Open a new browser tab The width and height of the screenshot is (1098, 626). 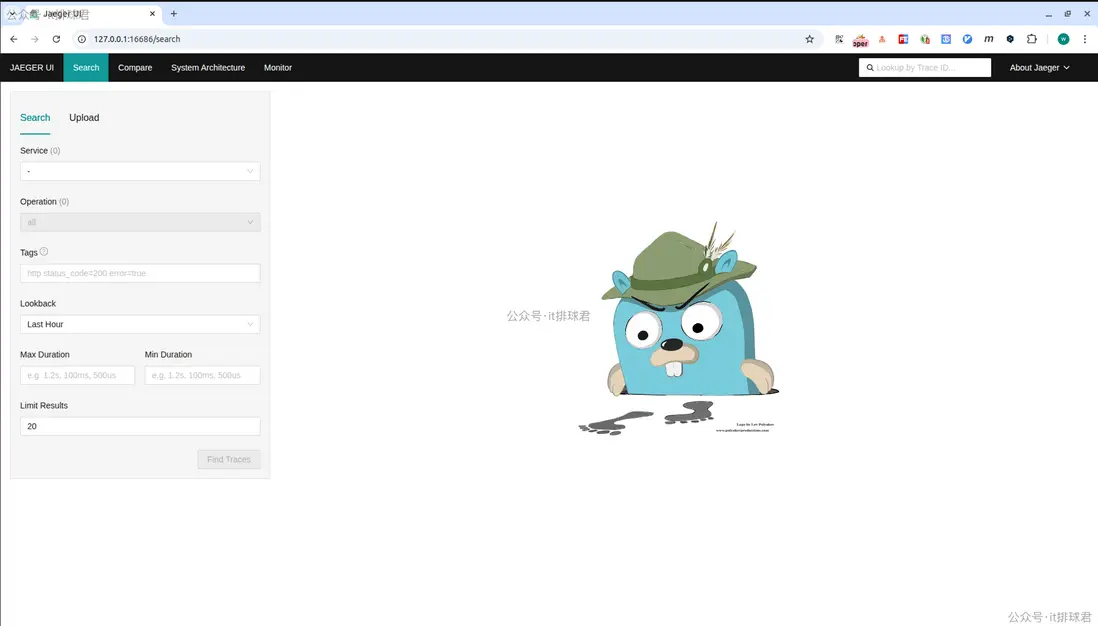click(174, 13)
